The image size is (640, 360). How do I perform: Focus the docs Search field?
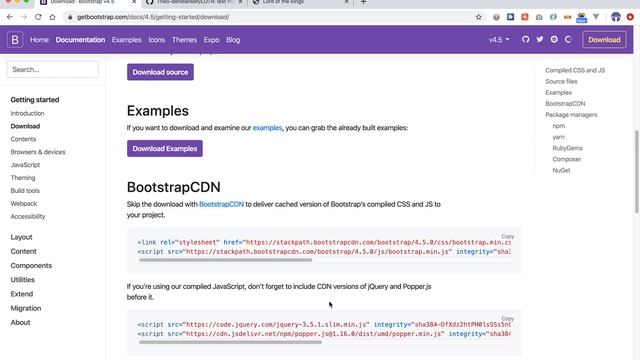[x=53, y=69]
